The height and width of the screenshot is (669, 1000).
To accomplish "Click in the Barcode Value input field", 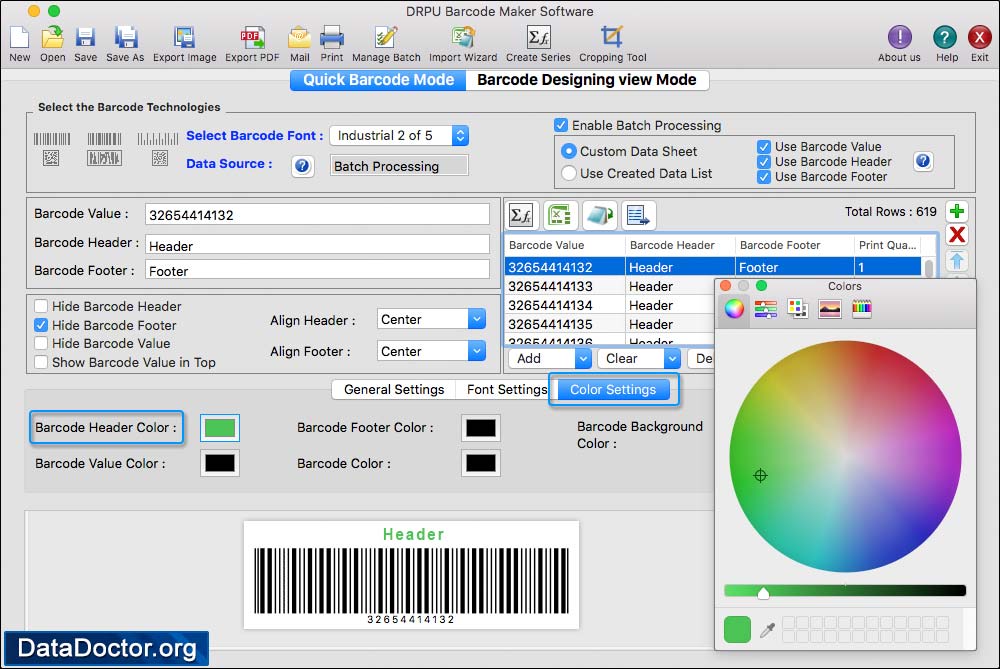I will tap(317, 214).
